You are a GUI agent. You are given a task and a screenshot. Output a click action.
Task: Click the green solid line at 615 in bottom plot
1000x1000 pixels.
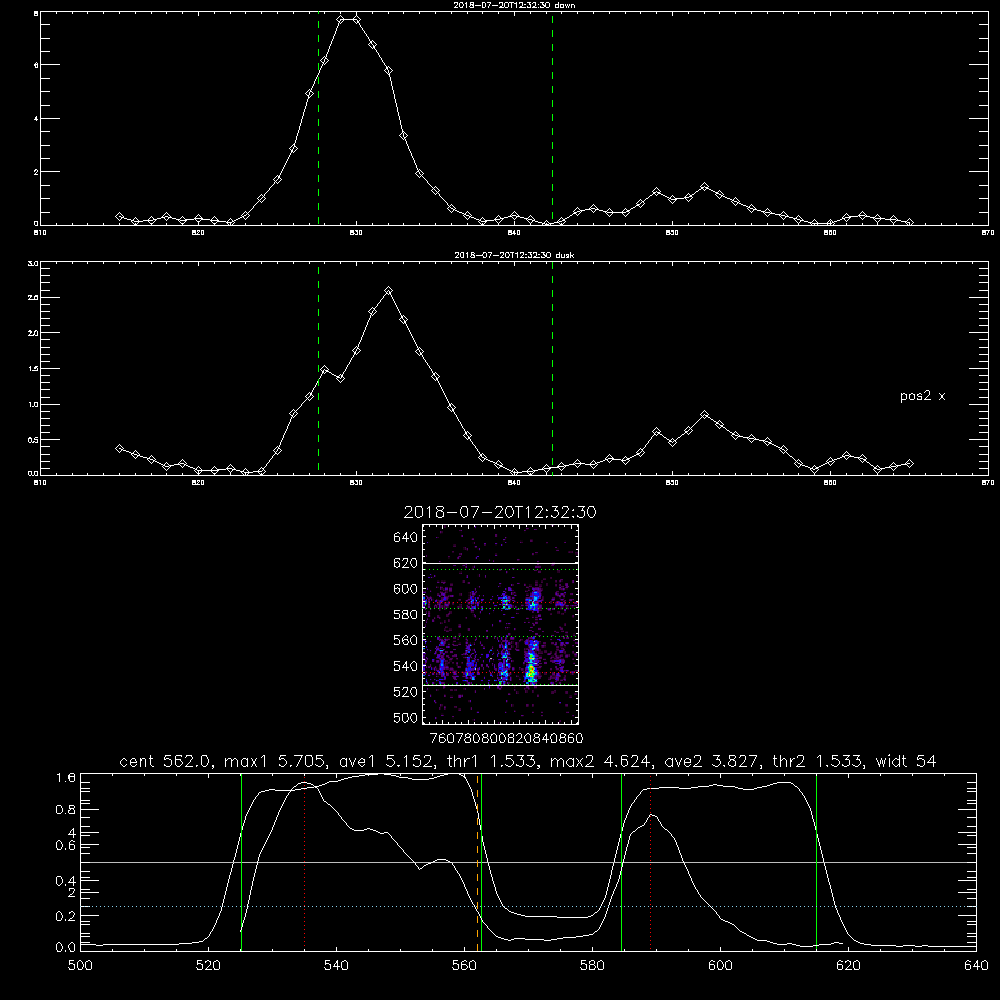click(816, 862)
